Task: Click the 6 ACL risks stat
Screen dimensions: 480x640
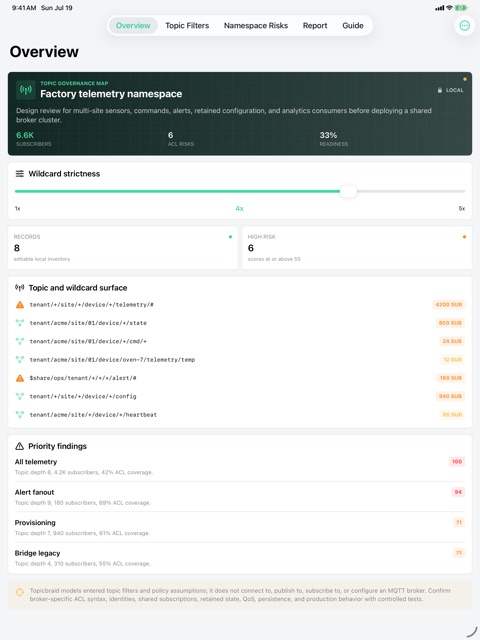Action: [x=181, y=139]
